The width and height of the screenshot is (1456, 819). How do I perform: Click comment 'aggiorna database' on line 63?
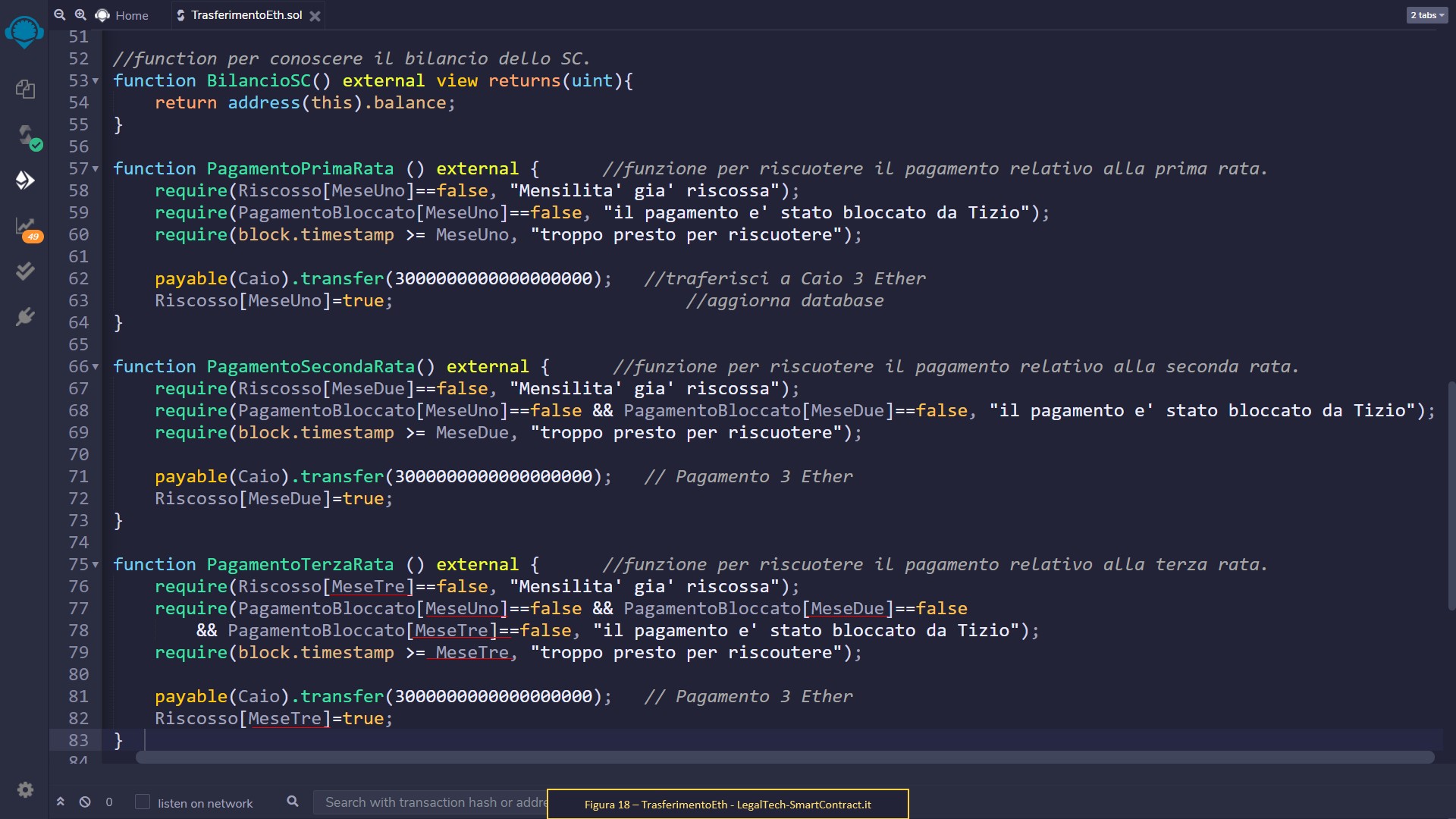pos(785,300)
